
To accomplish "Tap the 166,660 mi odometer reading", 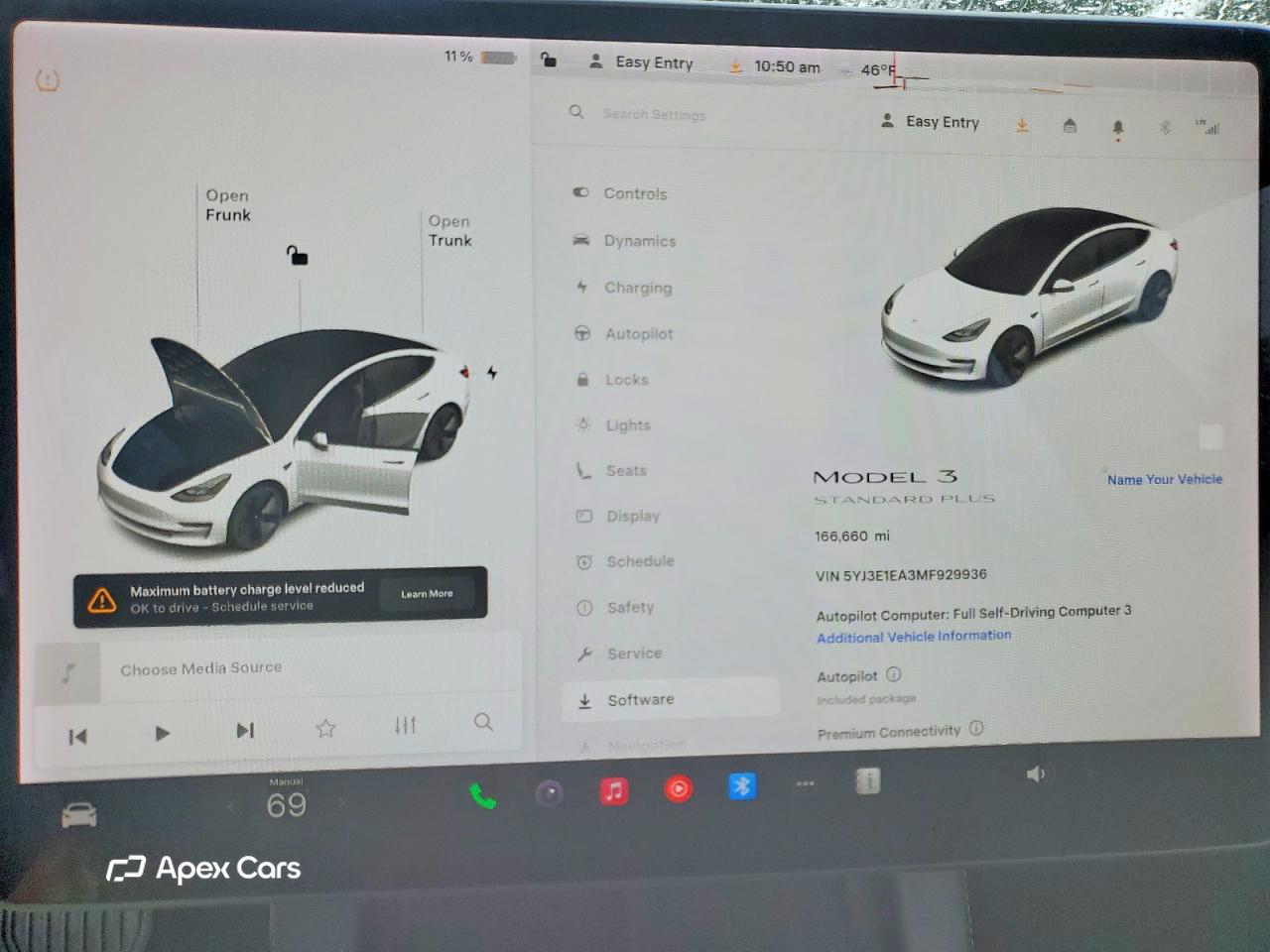I will click(x=852, y=535).
